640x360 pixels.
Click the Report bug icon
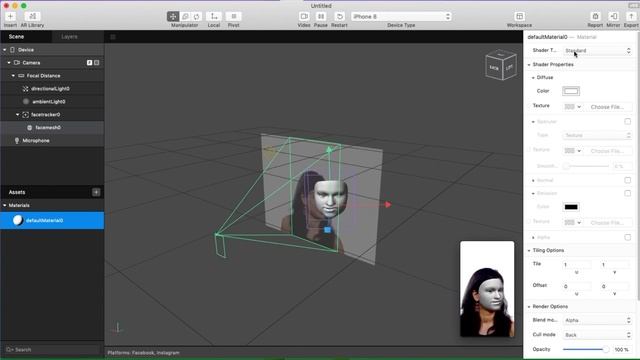click(595, 16)
